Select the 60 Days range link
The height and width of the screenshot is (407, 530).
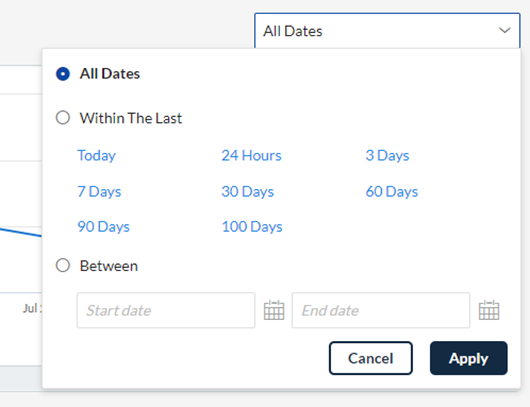click(392, 192)
